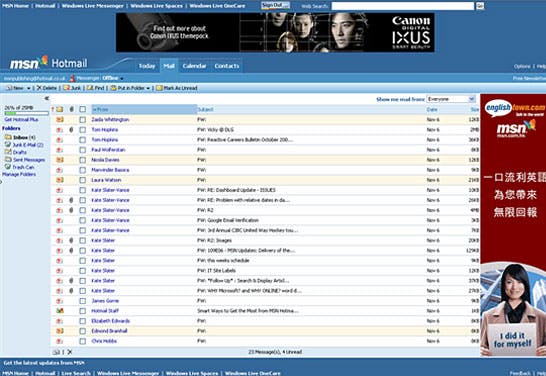546x376 pixels.
Task: Tick the checkbox beside Hotmail Staff message
Action: click(x=83, y=311)
